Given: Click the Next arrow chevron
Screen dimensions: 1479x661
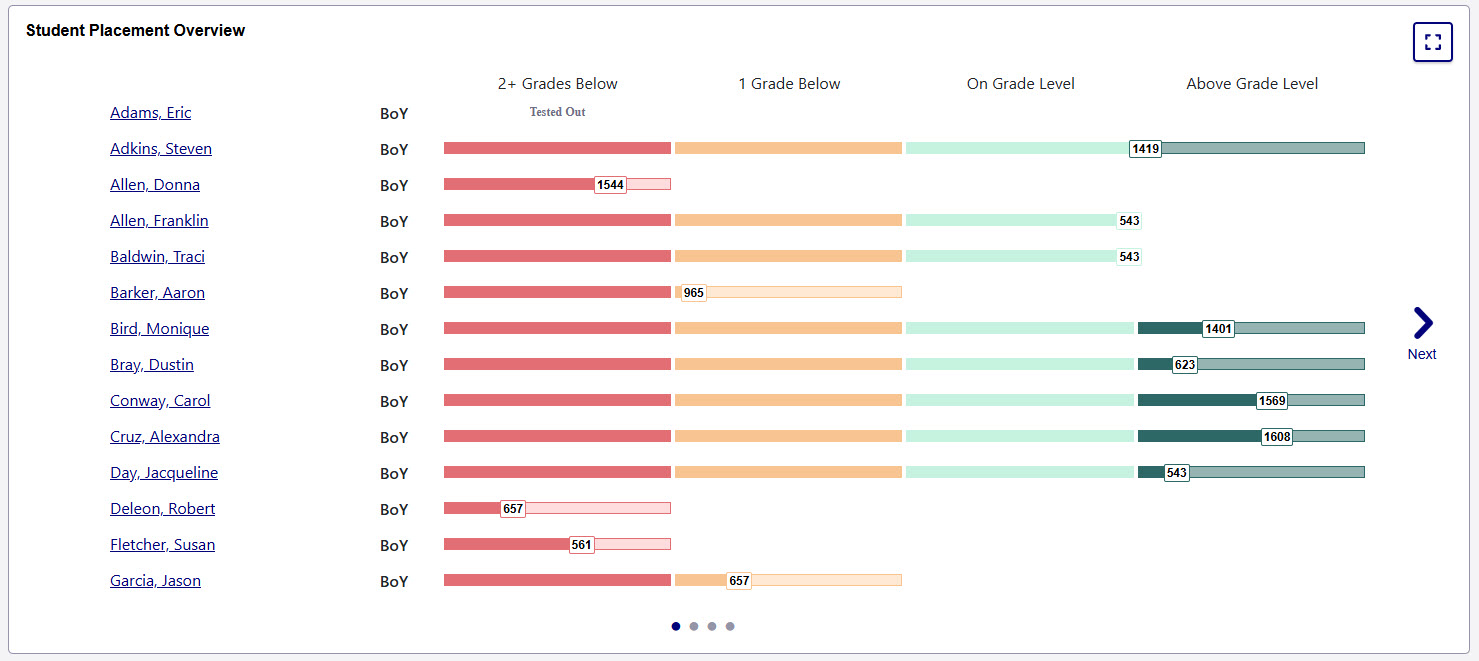Looking at the screenshot, I should (1422, 324).
